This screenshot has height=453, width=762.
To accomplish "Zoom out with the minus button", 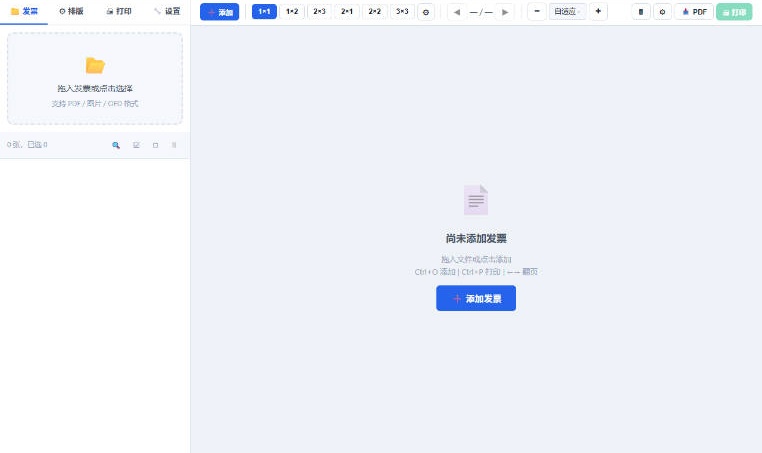I will 537,11.
